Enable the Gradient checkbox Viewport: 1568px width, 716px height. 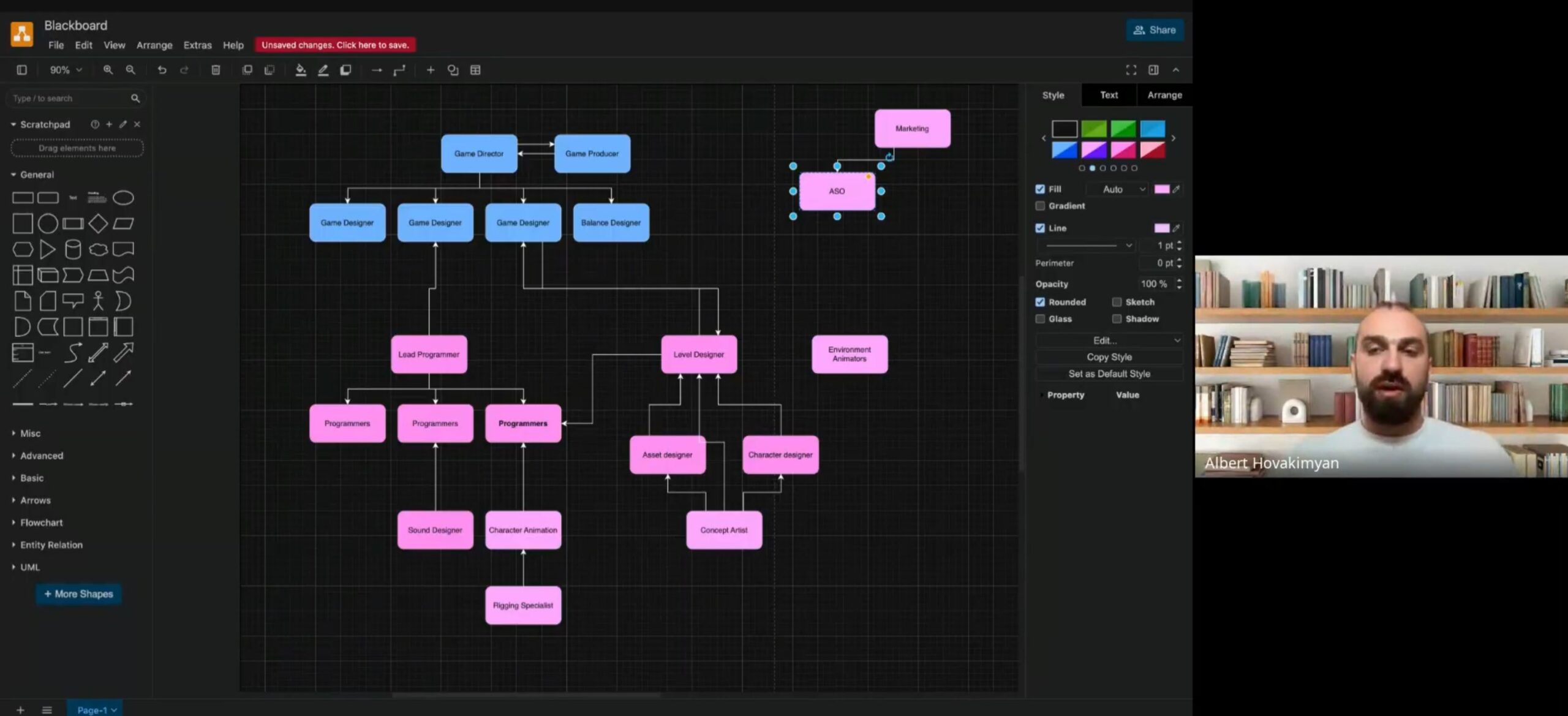(1040, 206)
